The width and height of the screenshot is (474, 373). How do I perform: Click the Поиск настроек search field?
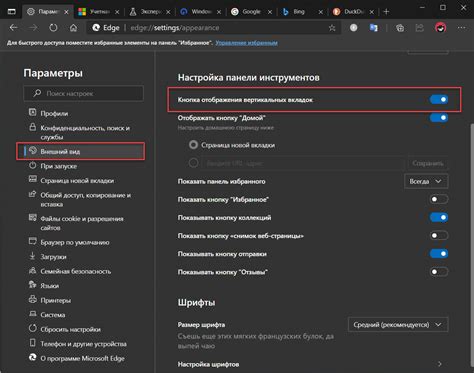click(84, 93)
